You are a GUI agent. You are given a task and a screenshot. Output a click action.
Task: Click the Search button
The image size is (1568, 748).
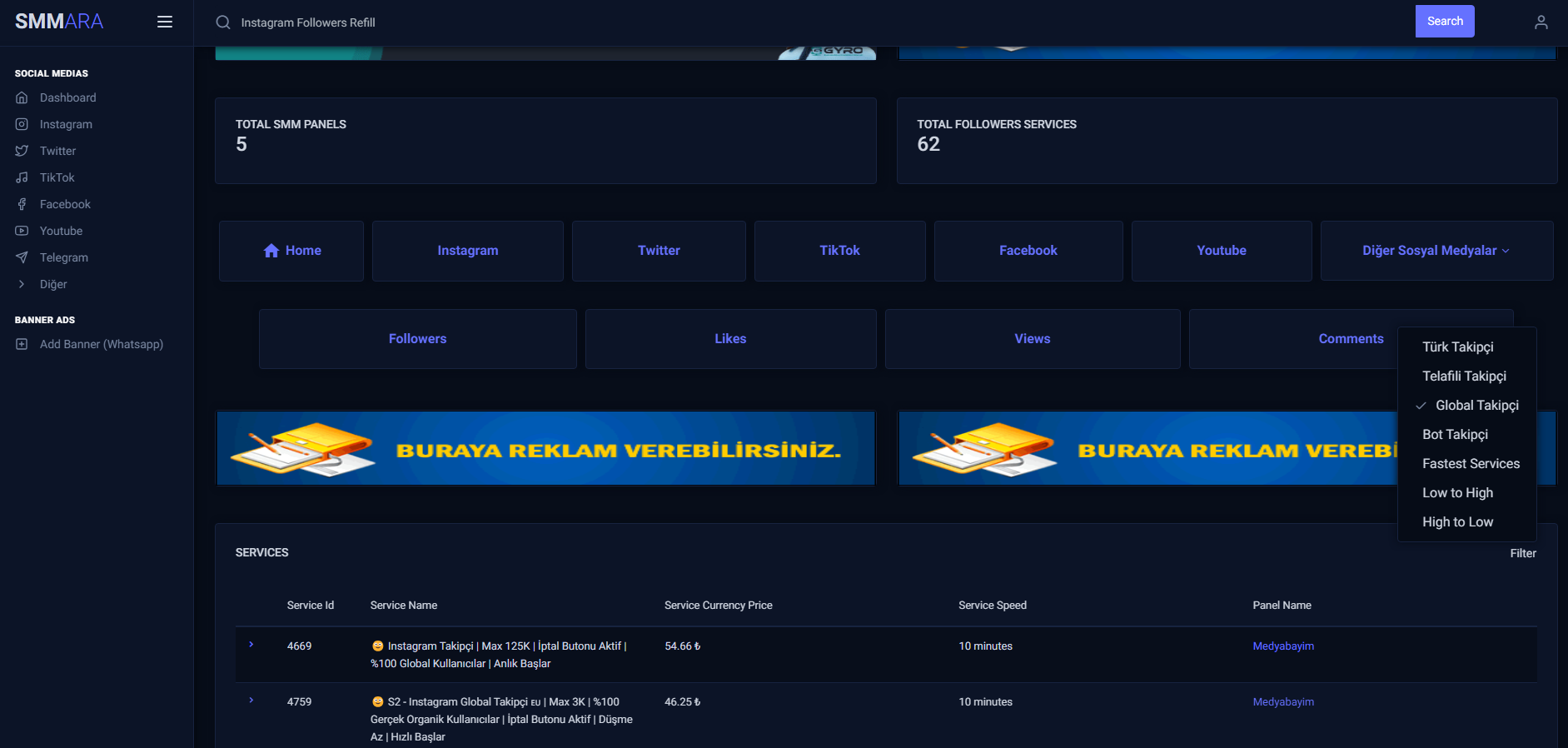tap(1445, 22)
